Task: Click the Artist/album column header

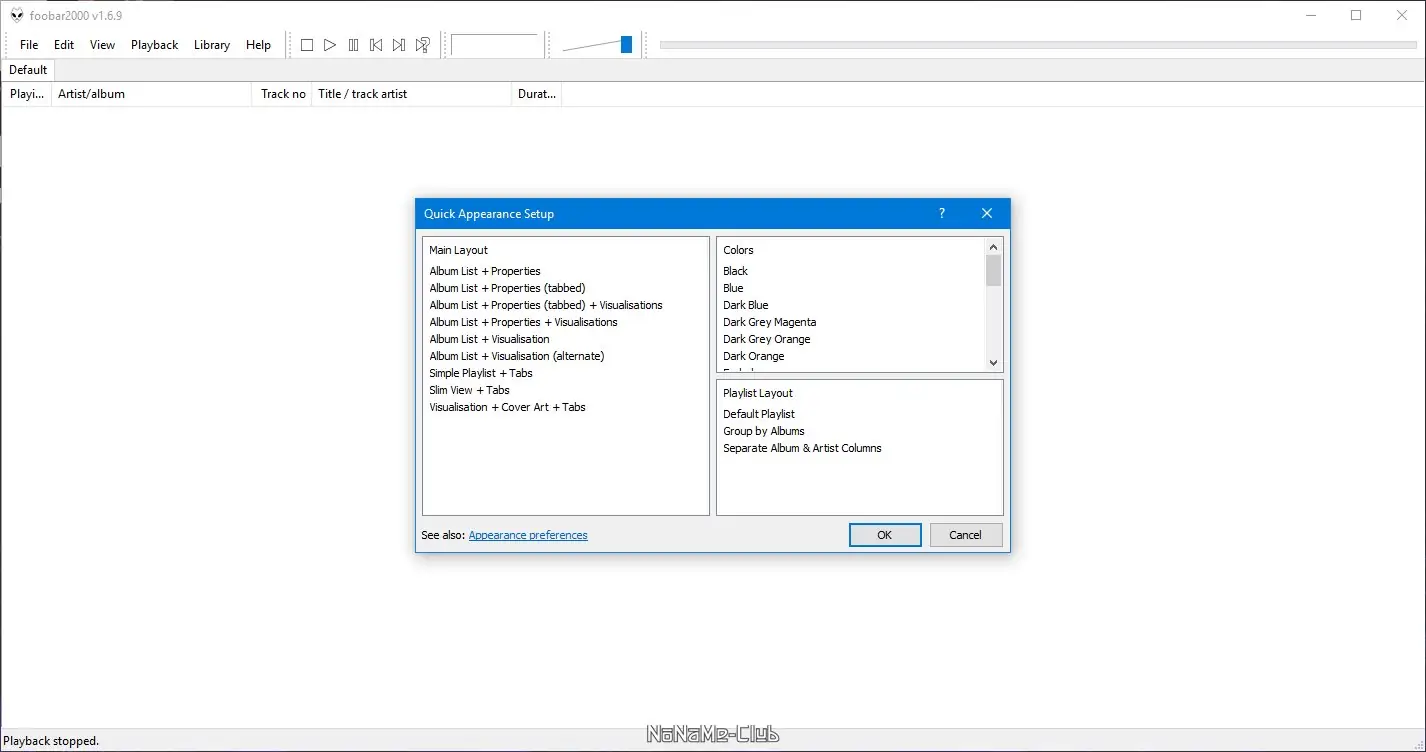Action: coord(152,94)
